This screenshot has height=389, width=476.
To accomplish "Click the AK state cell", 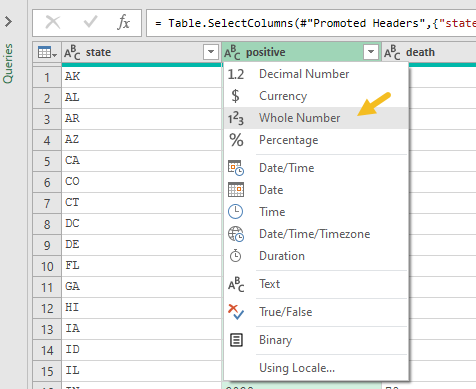I will (x=142, y=77).
